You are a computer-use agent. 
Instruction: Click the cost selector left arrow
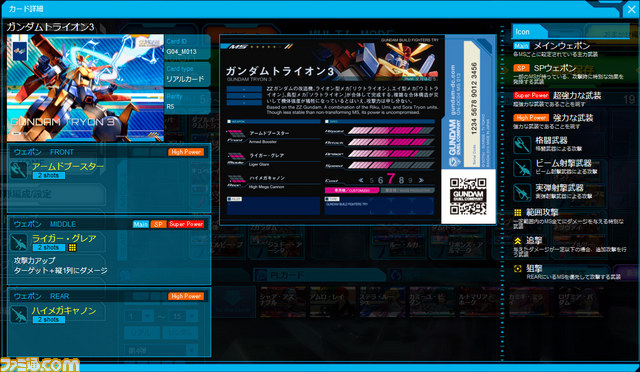[361, 180]
